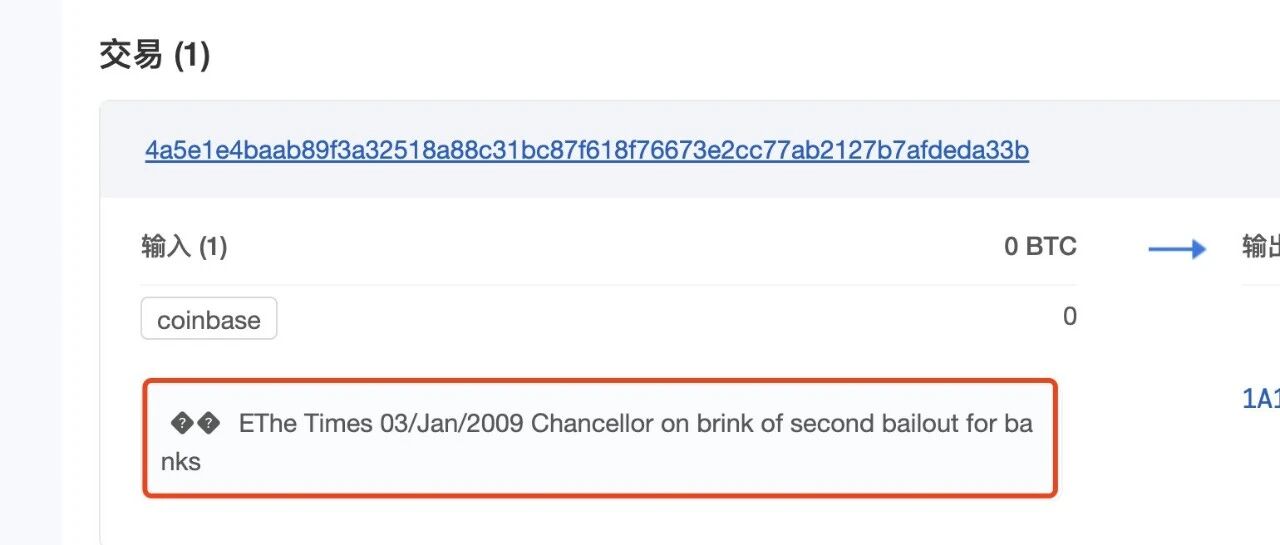Click the partially visible 输出 outputs label
The image size is (1280, 545).
coord(1260,247)
